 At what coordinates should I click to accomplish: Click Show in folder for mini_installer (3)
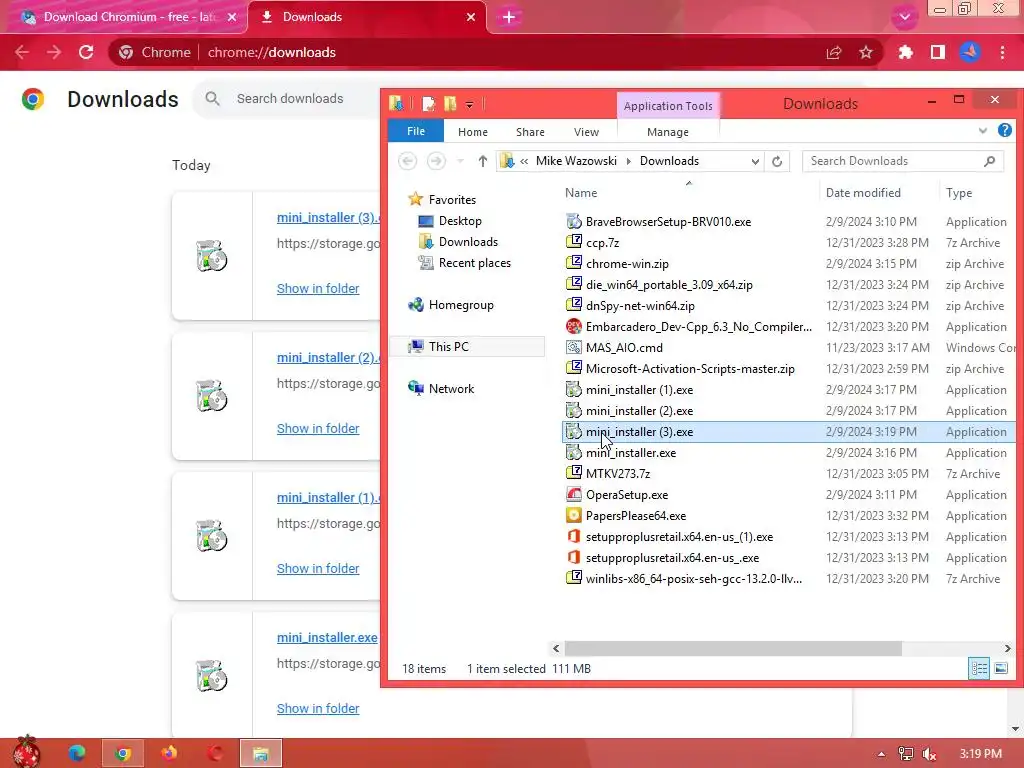tap(318, 288)
